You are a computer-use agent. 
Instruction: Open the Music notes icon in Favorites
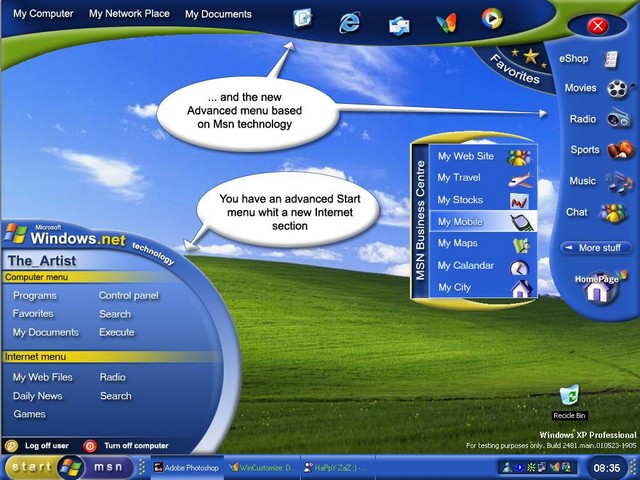pyautogui.click(x=618, y=182)
